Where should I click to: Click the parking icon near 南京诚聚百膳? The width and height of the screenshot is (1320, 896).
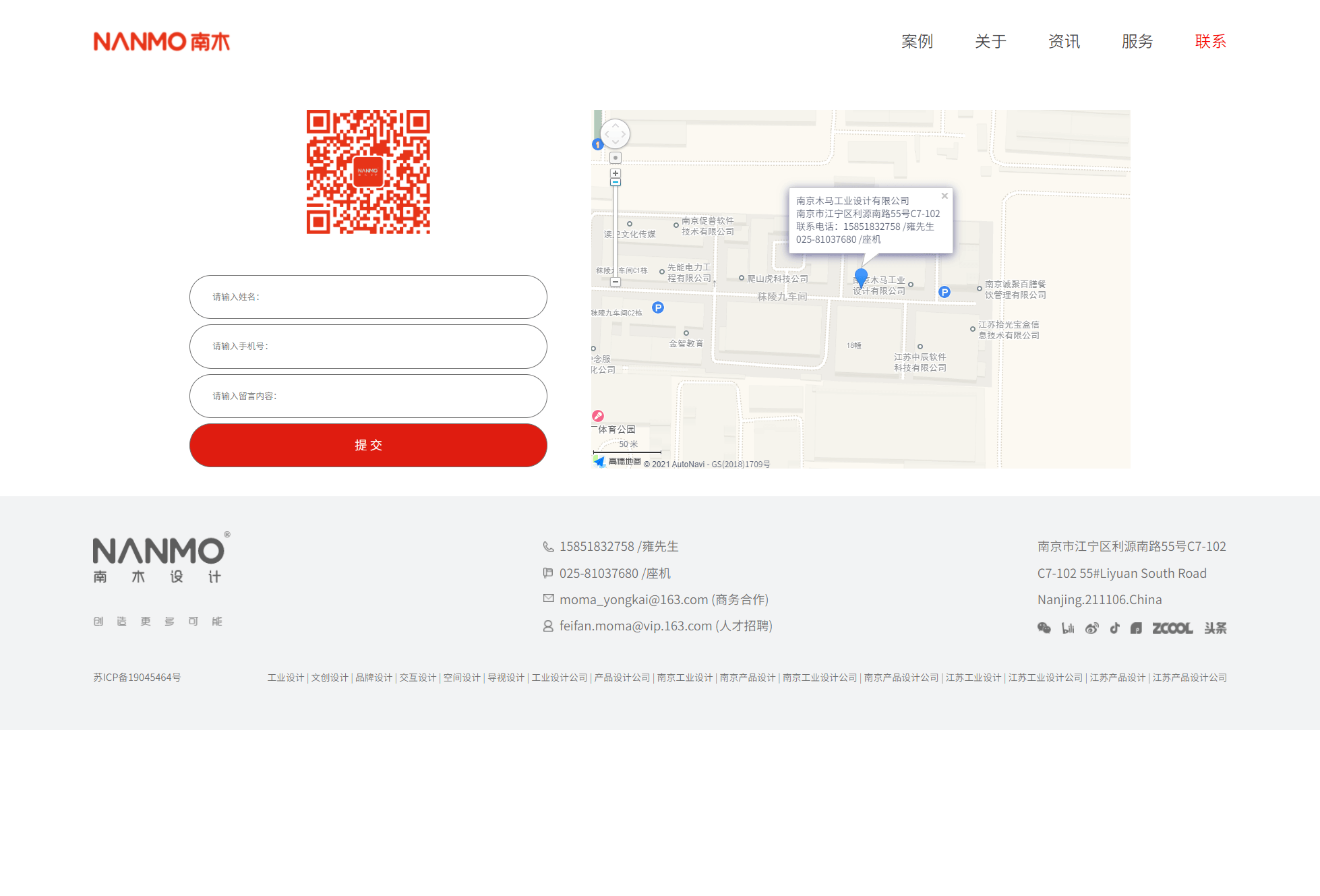tap(944, 292)
